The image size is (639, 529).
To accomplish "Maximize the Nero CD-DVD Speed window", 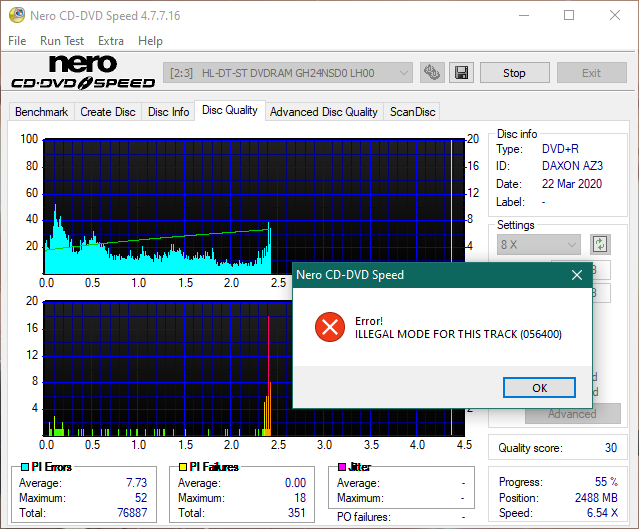I will [569, 15].
